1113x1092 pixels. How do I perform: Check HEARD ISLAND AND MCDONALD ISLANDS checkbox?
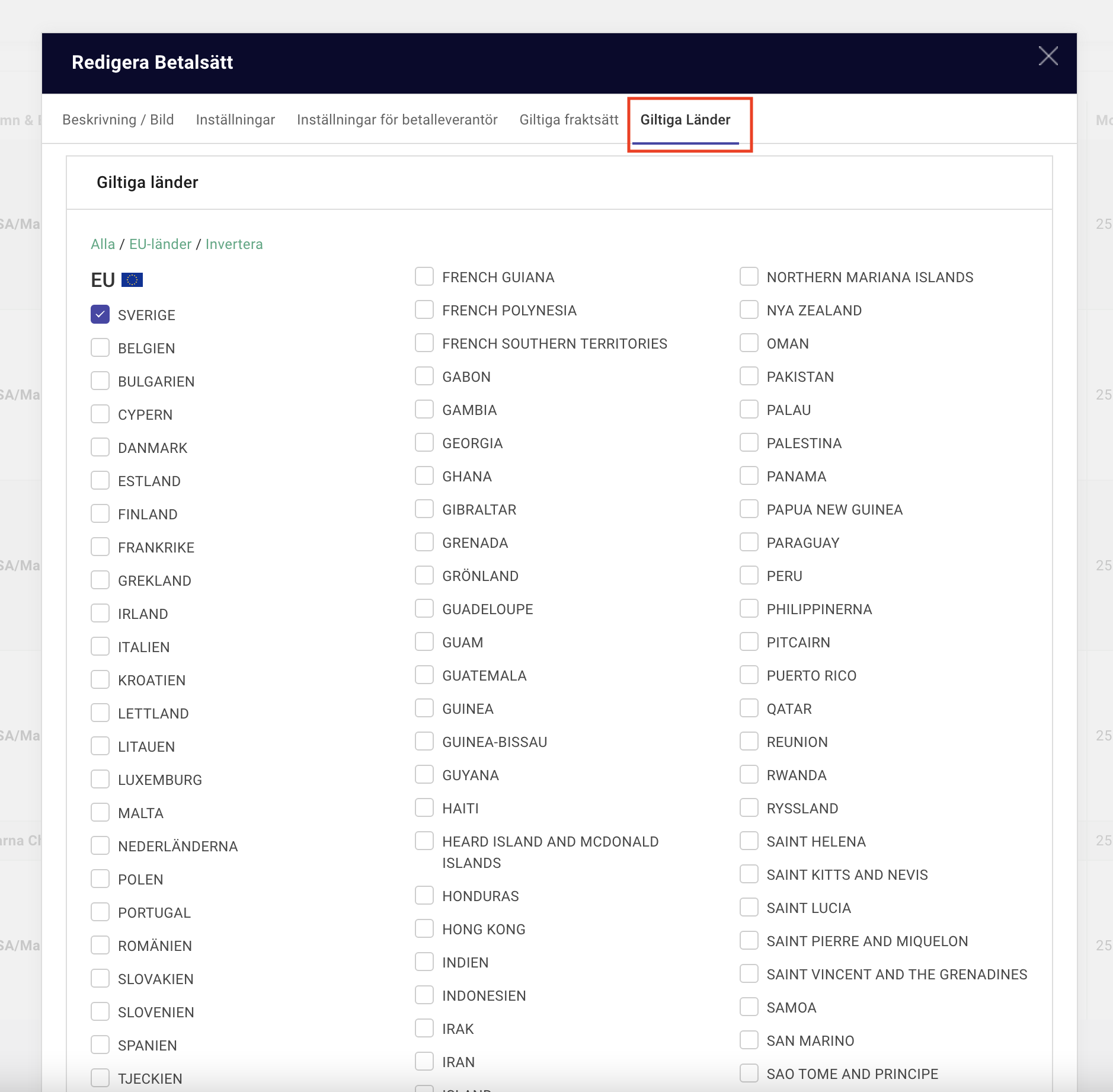pyautogui.click(x=424, y=841)
